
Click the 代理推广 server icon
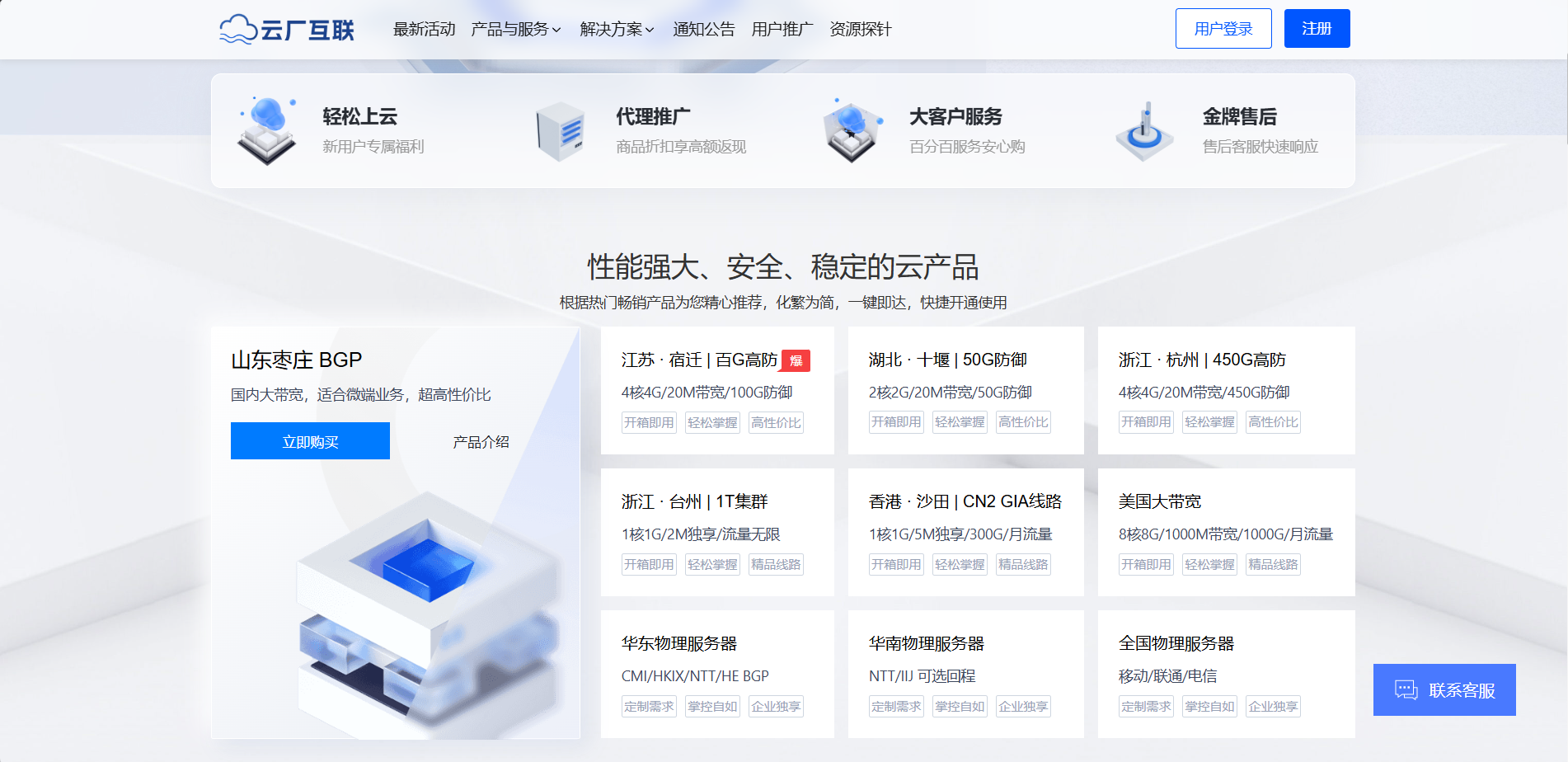coord(561,129)
